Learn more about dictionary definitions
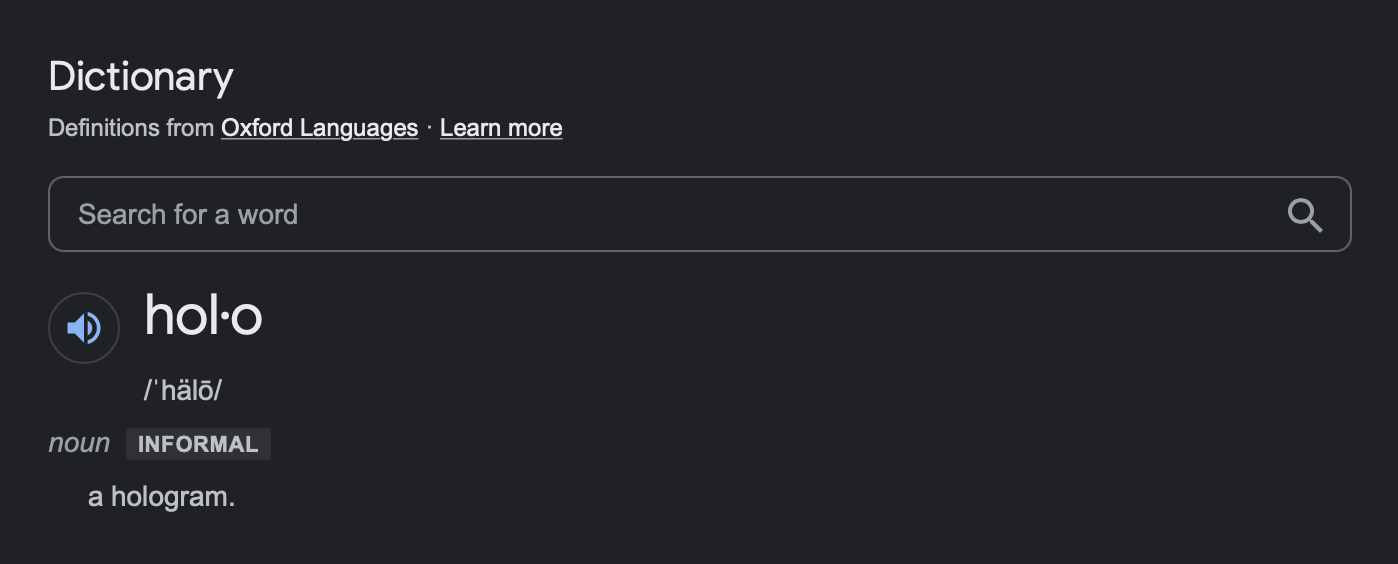 501,128
